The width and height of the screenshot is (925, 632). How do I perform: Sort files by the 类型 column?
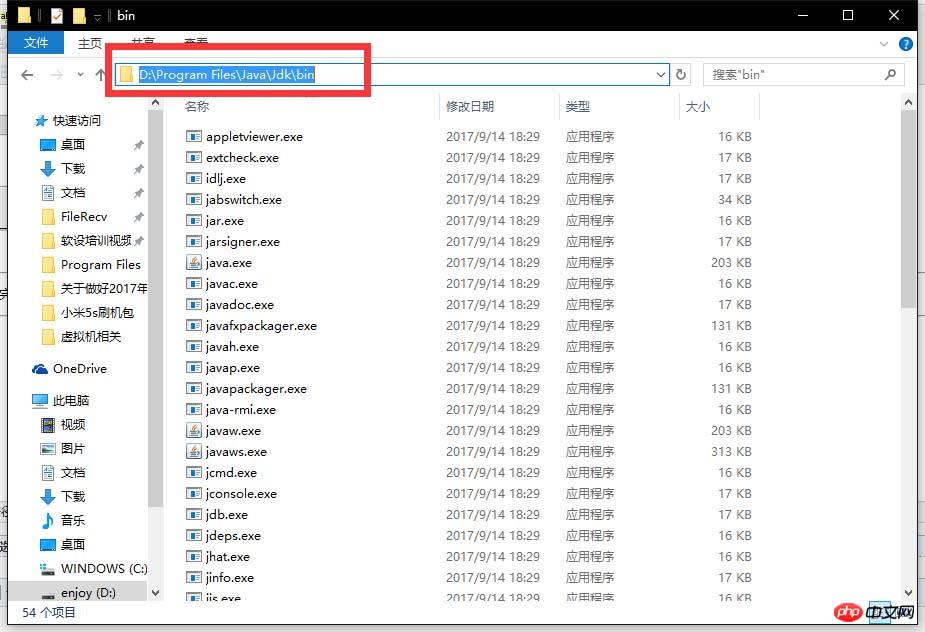click(578, 107)
